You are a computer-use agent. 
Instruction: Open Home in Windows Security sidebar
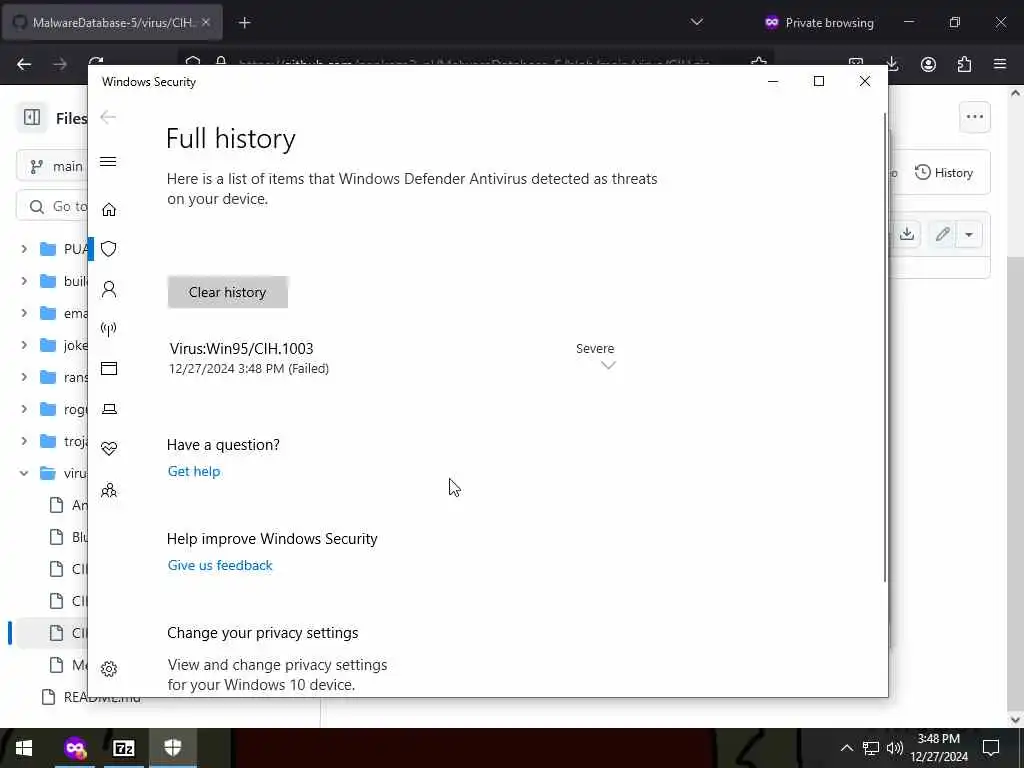tap(109, 210)
